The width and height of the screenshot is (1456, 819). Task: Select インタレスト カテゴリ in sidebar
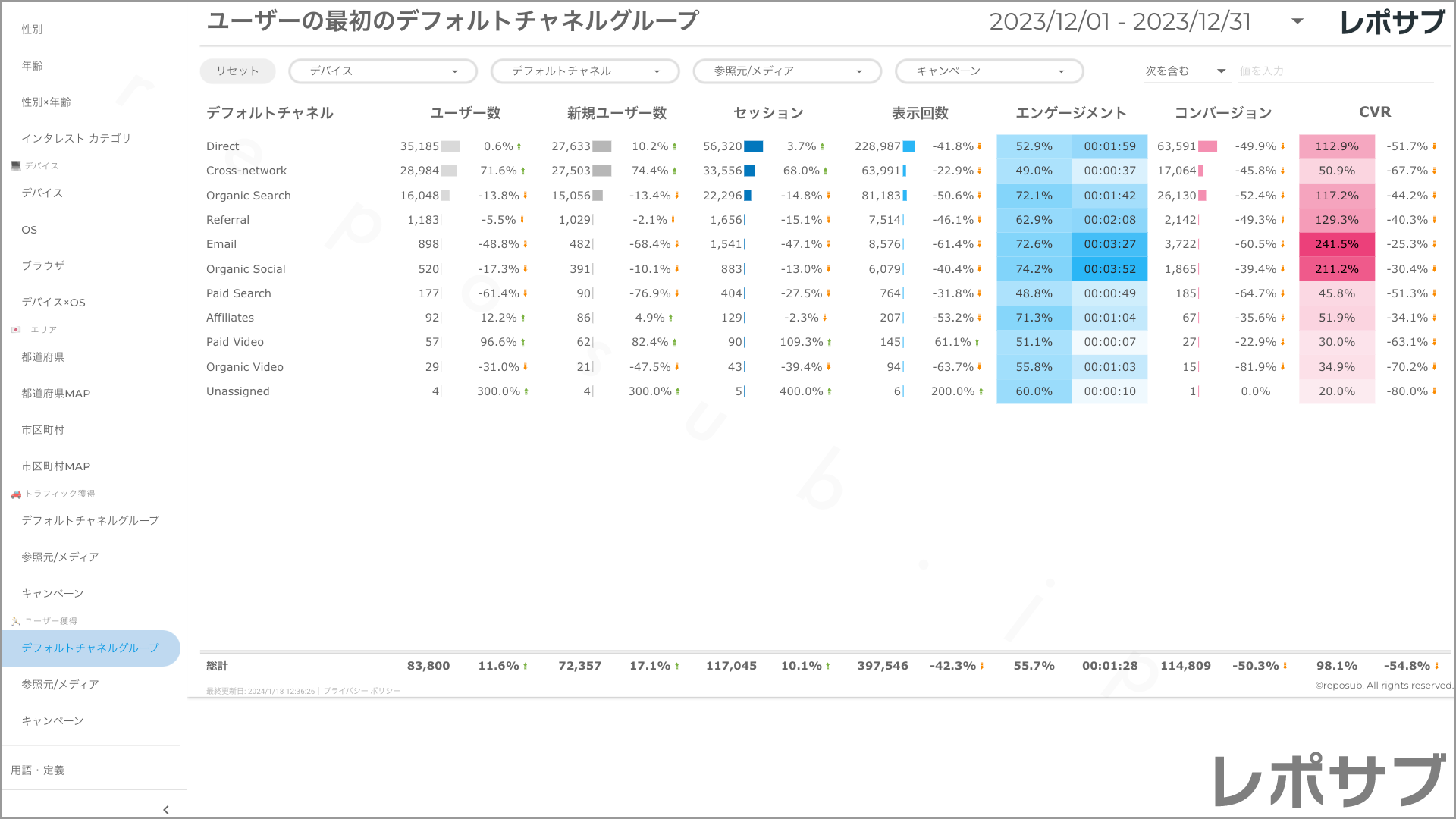(x=77, y=138)
